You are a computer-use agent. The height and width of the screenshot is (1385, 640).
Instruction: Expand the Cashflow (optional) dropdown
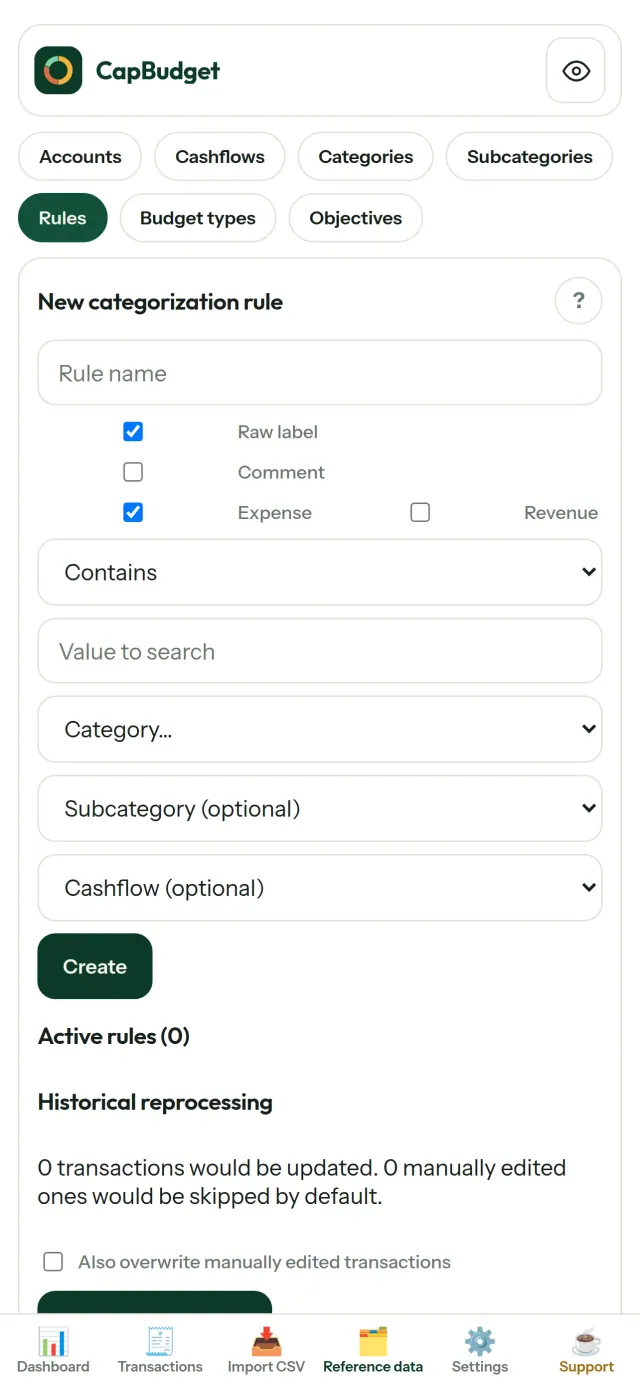coord(320,888)
